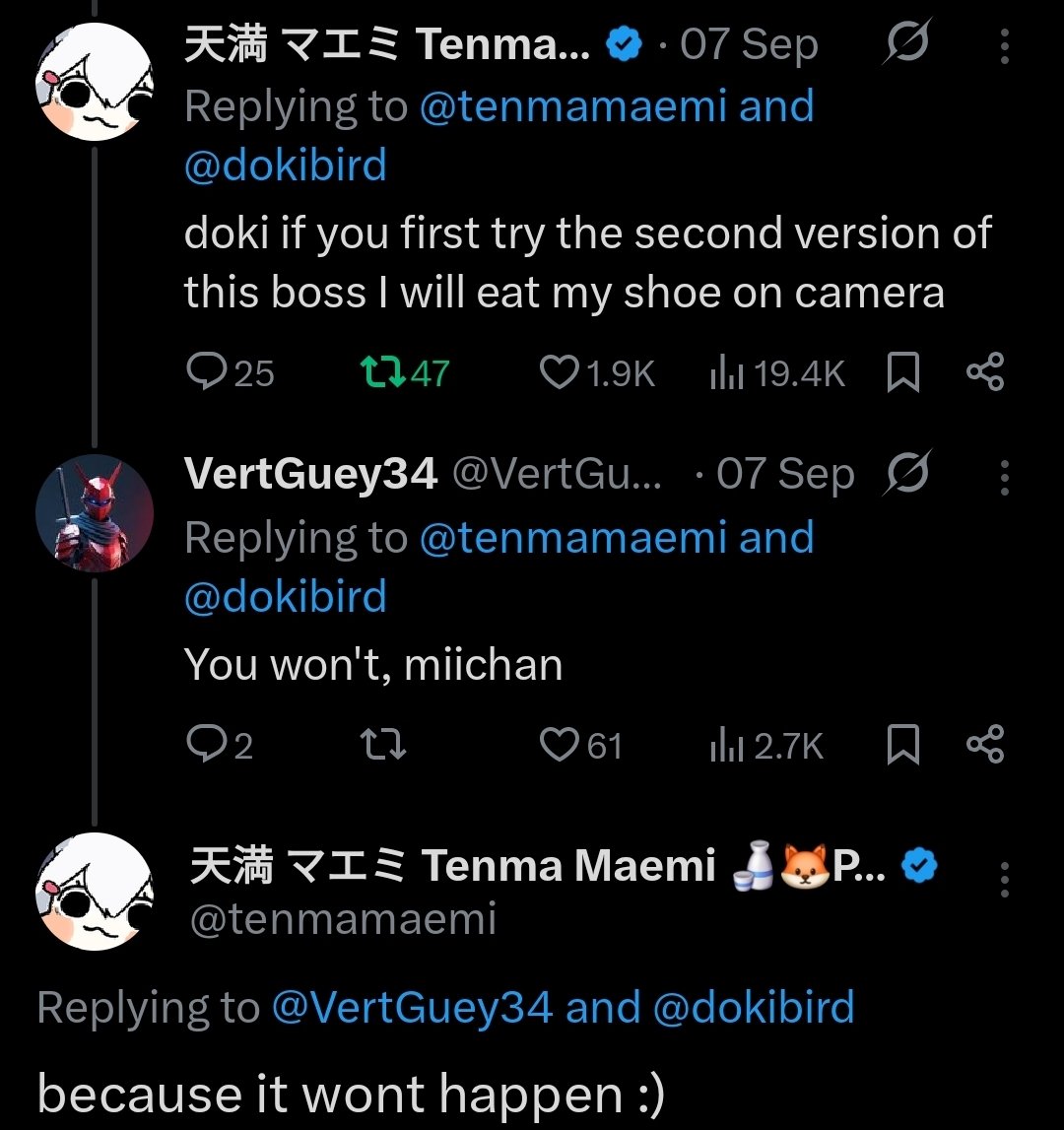The image size is (1064, 1130).
Task: Retweet VertGuey34's "You won't, miichan" tweet
Action: click(383, 745)
